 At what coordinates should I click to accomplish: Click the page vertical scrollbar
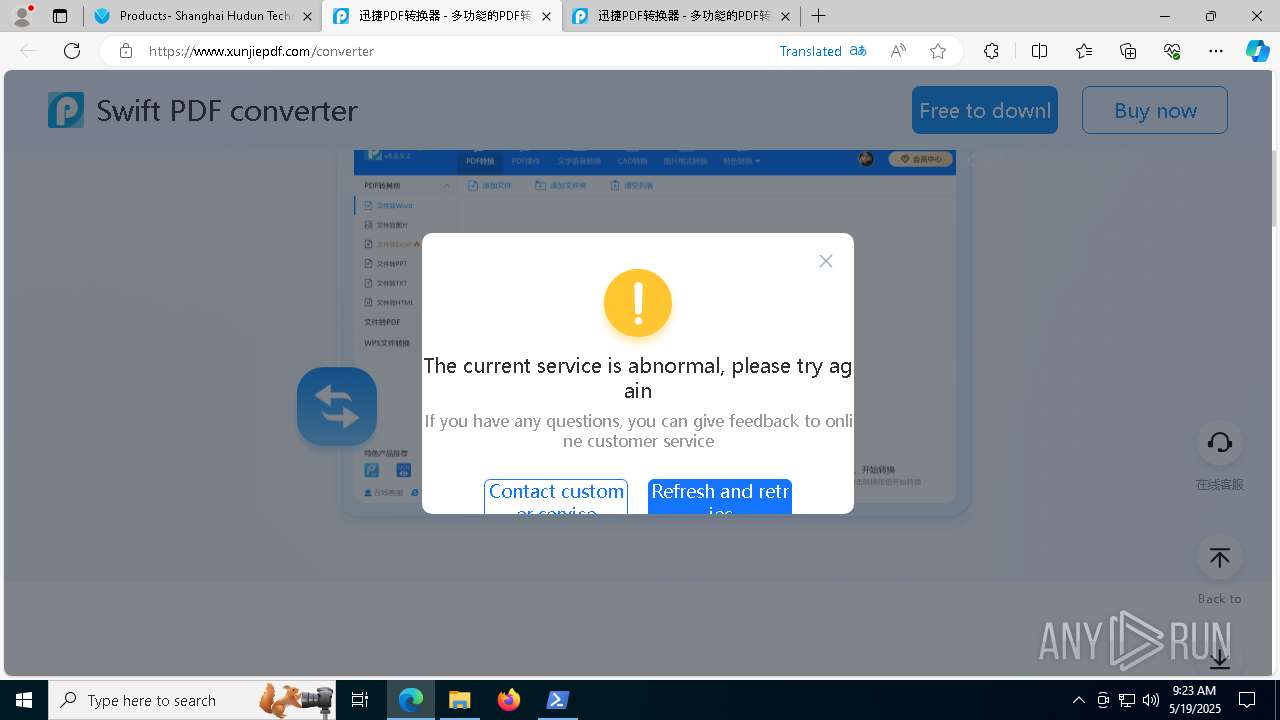1274,188
